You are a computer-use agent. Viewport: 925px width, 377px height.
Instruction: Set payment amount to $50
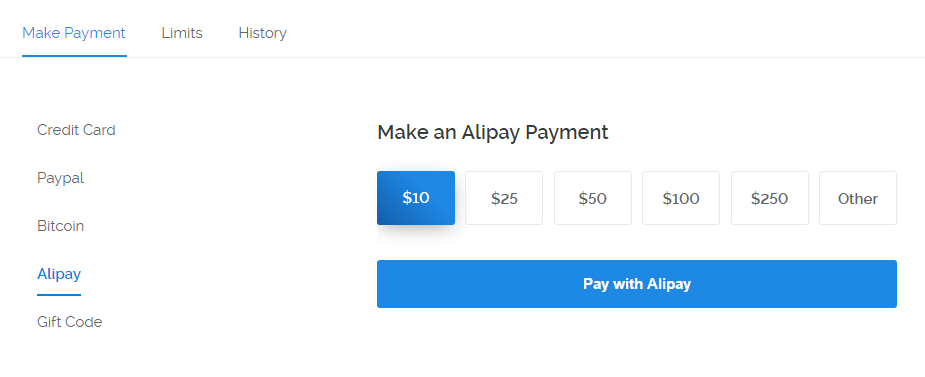click(592, 198)
